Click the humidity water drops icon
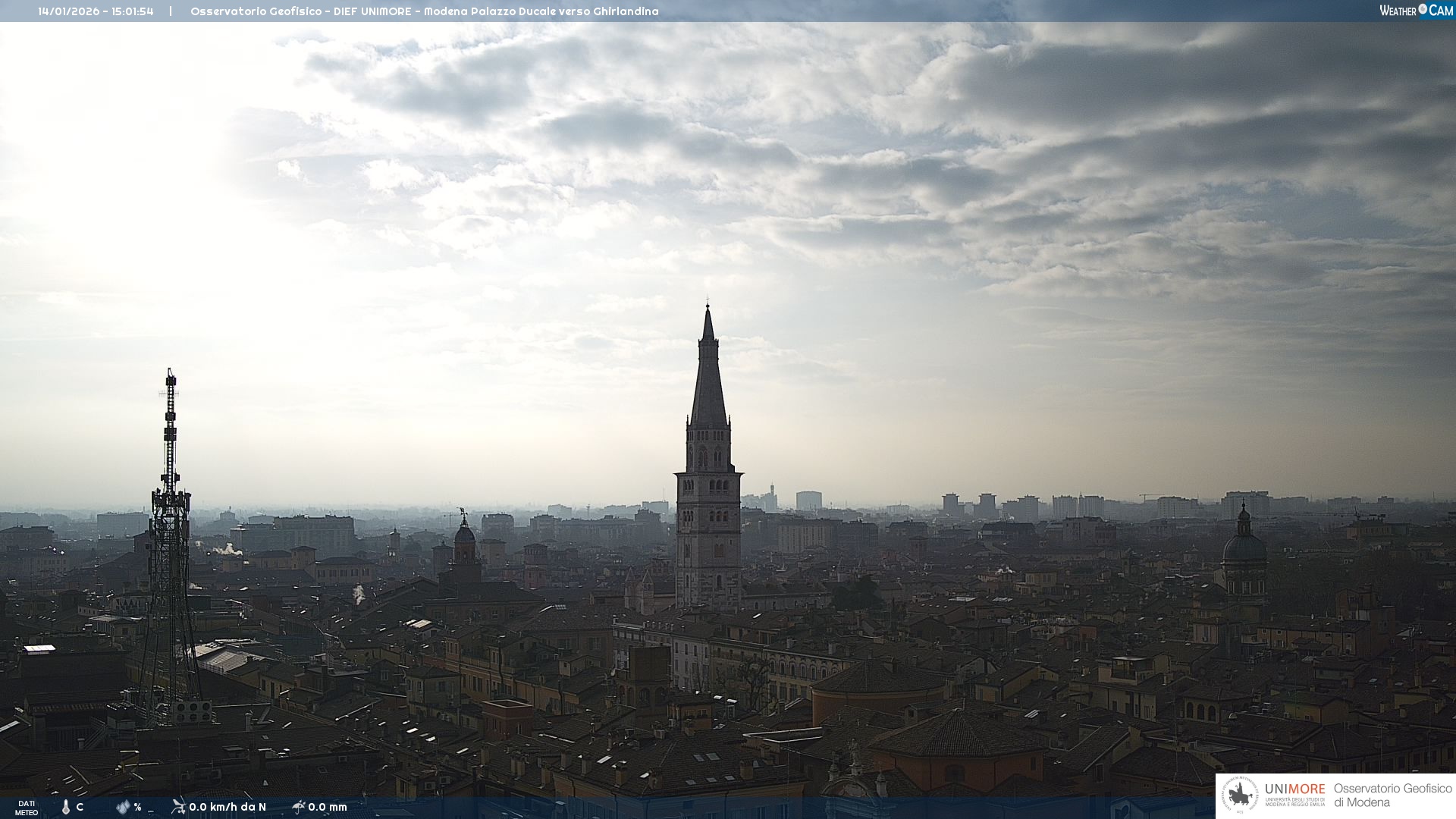 [123, 807]
